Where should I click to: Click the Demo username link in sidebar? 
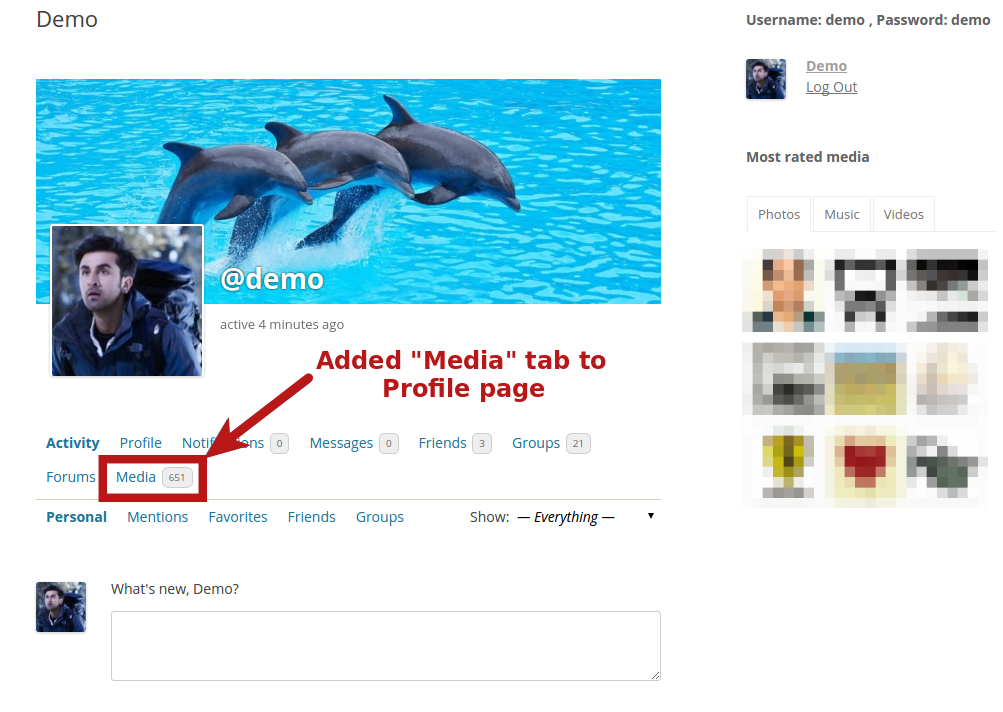(x=826, y=66)
